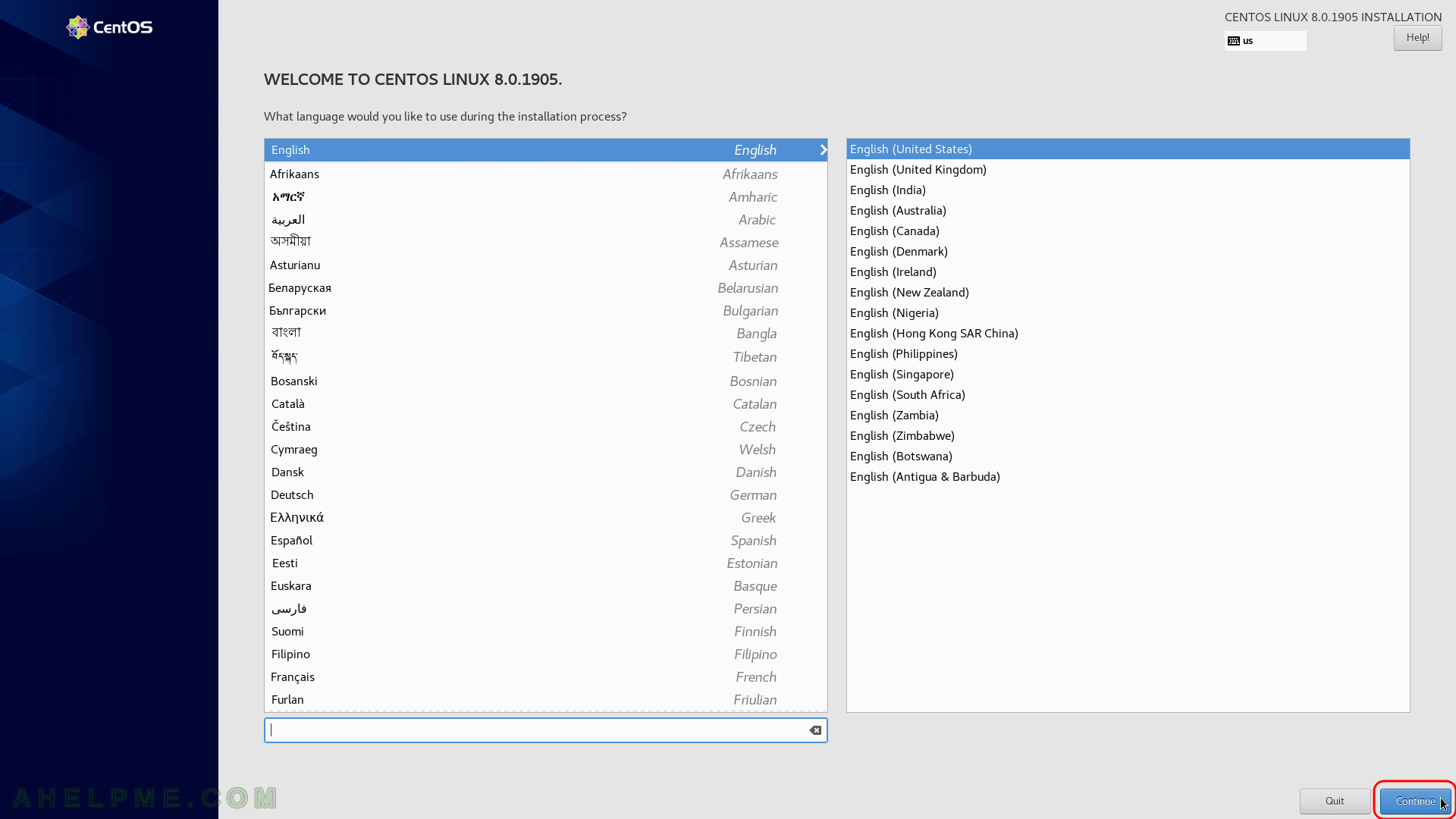Choose English (Ireland) locale
This screenshot has height=819, width=1456.
tap(1128, 272)
